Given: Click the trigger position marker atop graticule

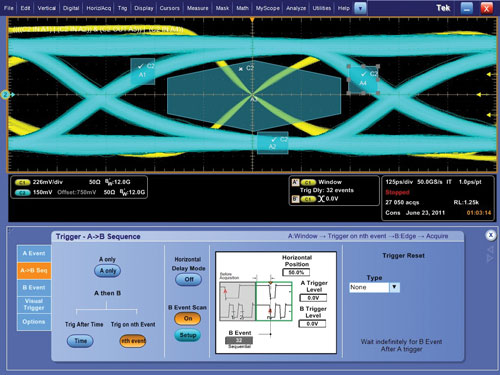Looking at the screenshot, I should (252, 20).
